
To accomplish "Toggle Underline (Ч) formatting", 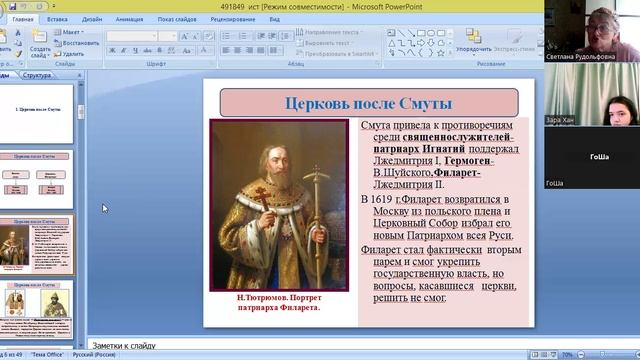I will point(136,50).
